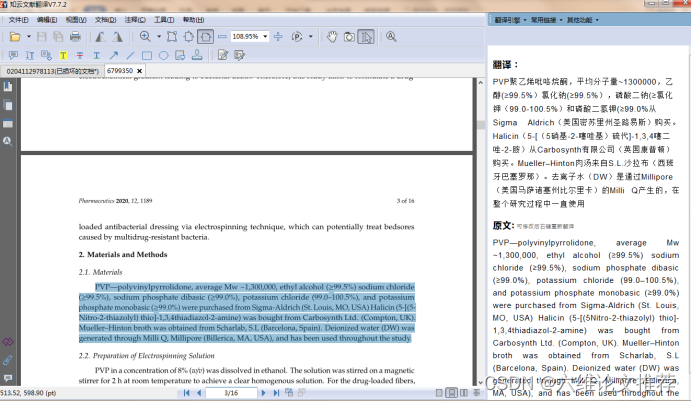691x402 pixels.
Task: Open the 其他功能 dropdown
Action: [x=583, y=20]
